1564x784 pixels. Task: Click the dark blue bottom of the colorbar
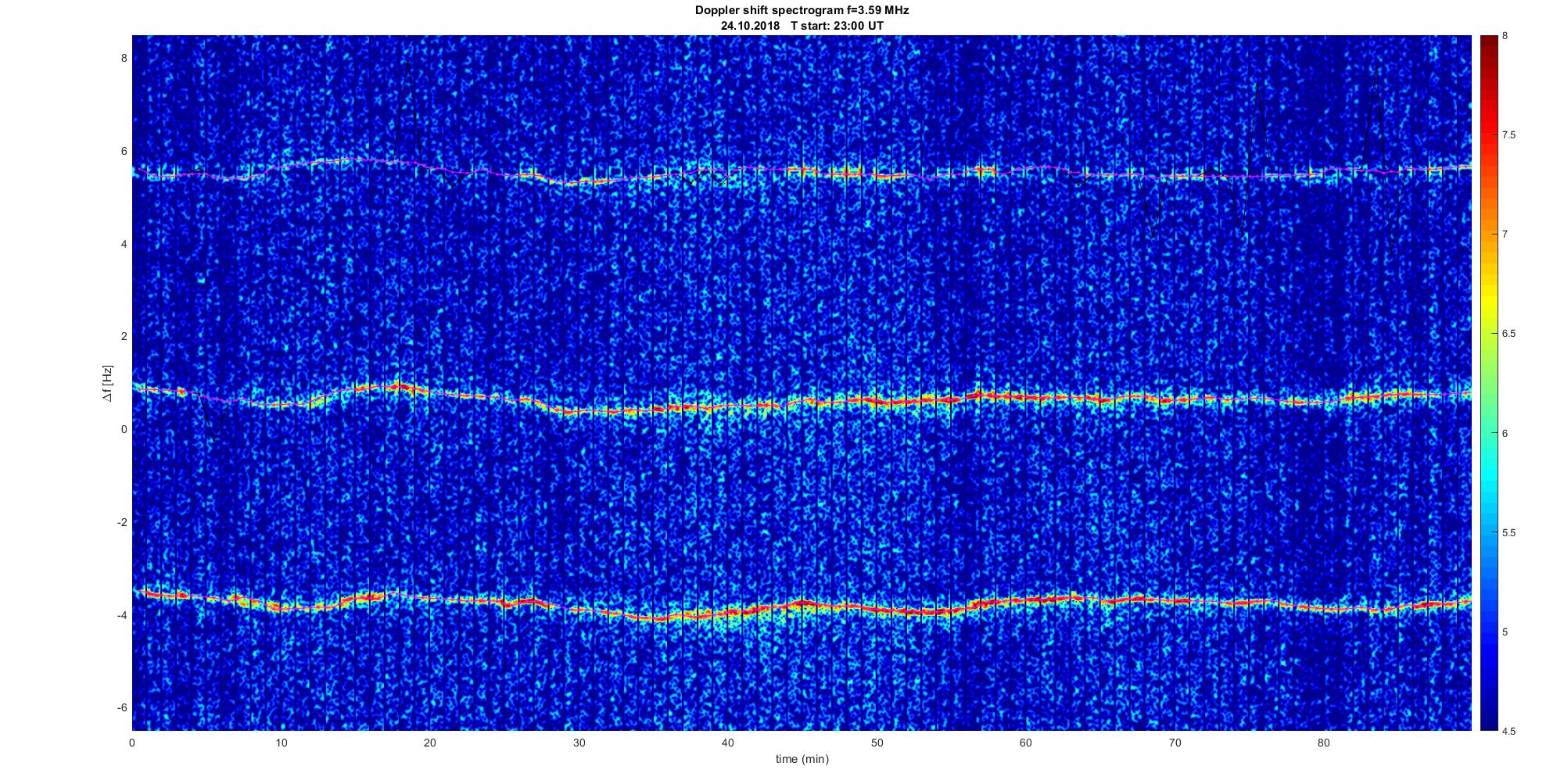pyautogui.click(x=1488, y=719)
